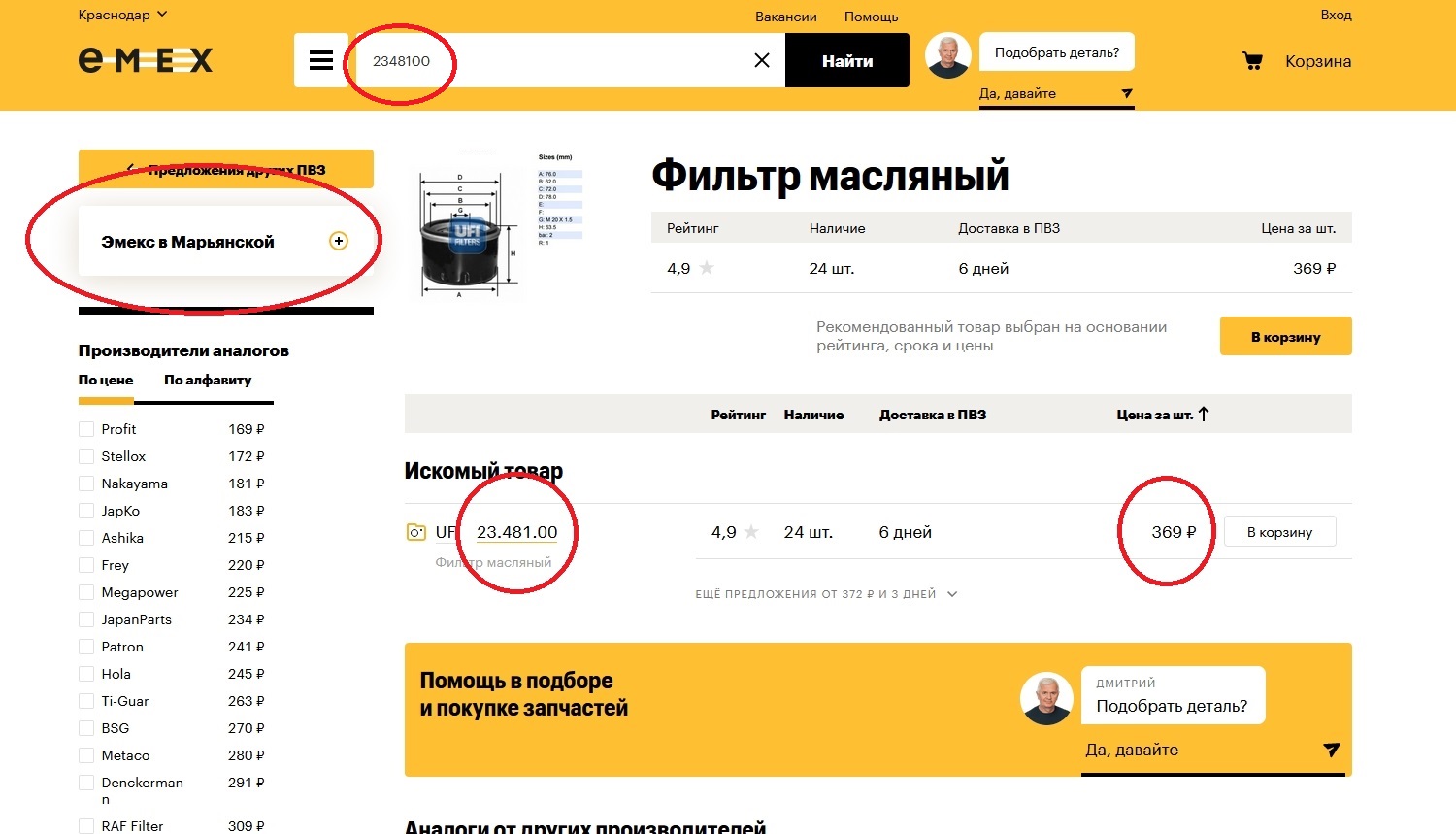Open header 'Да, давайте' reply dropdown arrow
The image size is (1456, 834).
pyautogui.click(x=1127, y=94)
